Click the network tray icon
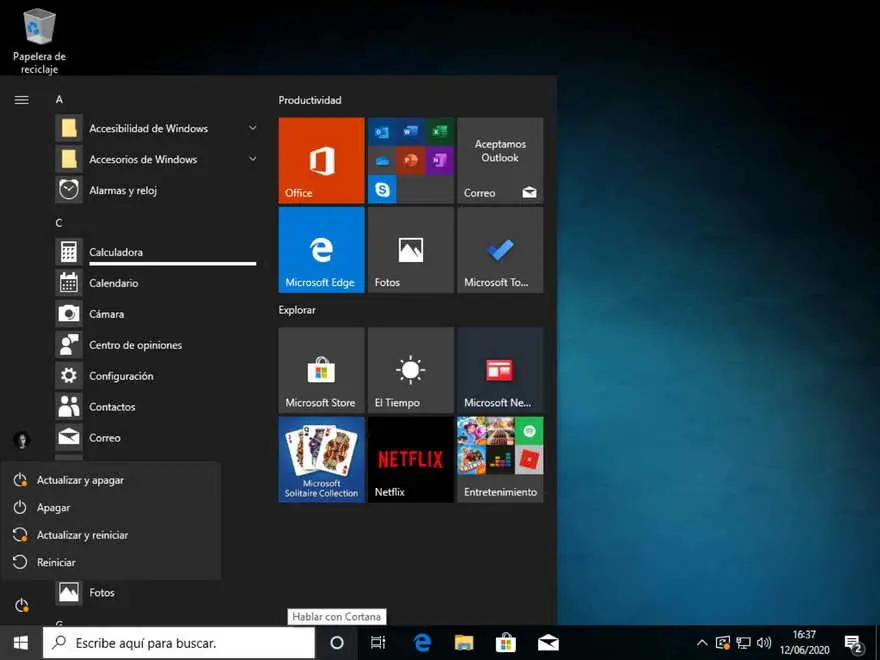The height and width of the screenshot is (660, 880). pyautogui.click(x=744, y=643)
